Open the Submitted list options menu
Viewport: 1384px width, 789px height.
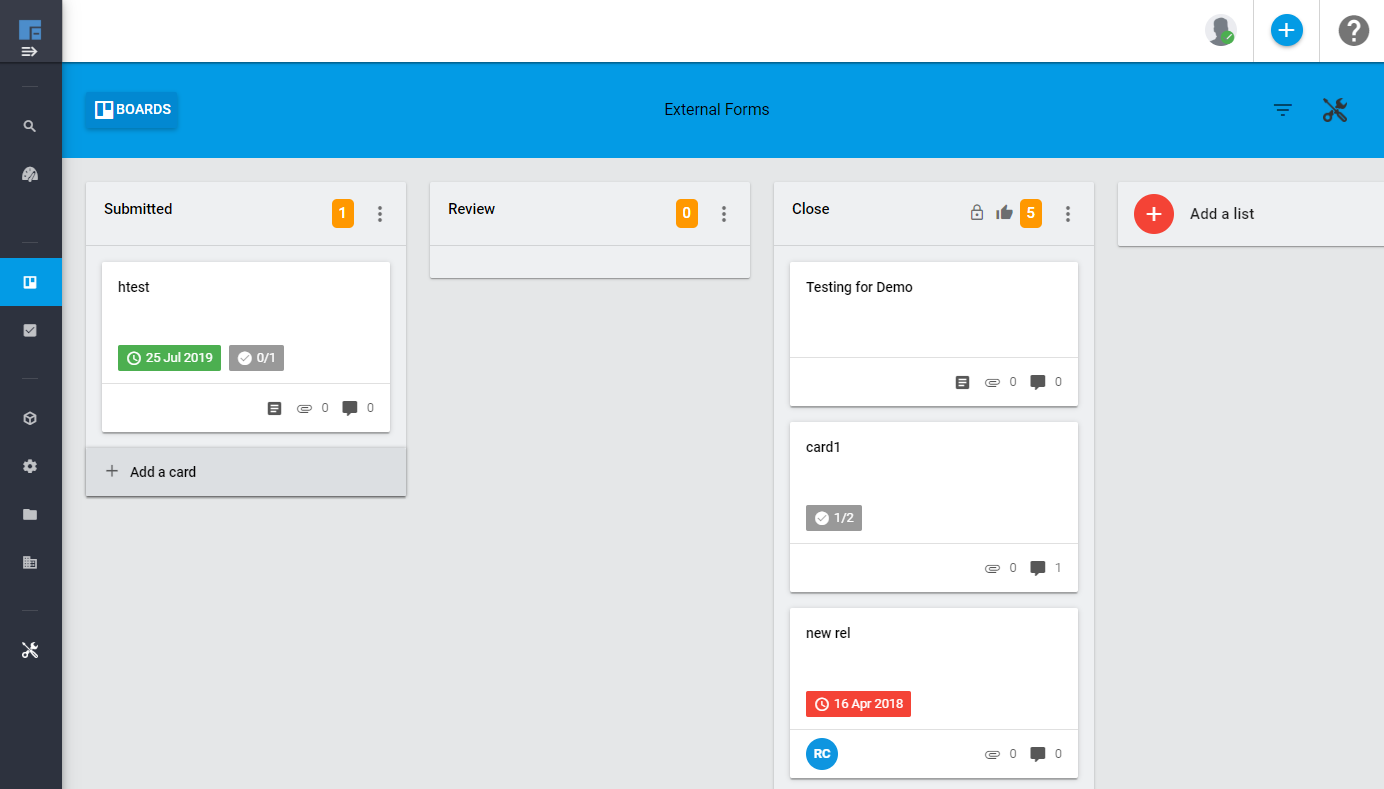[380, 214]
